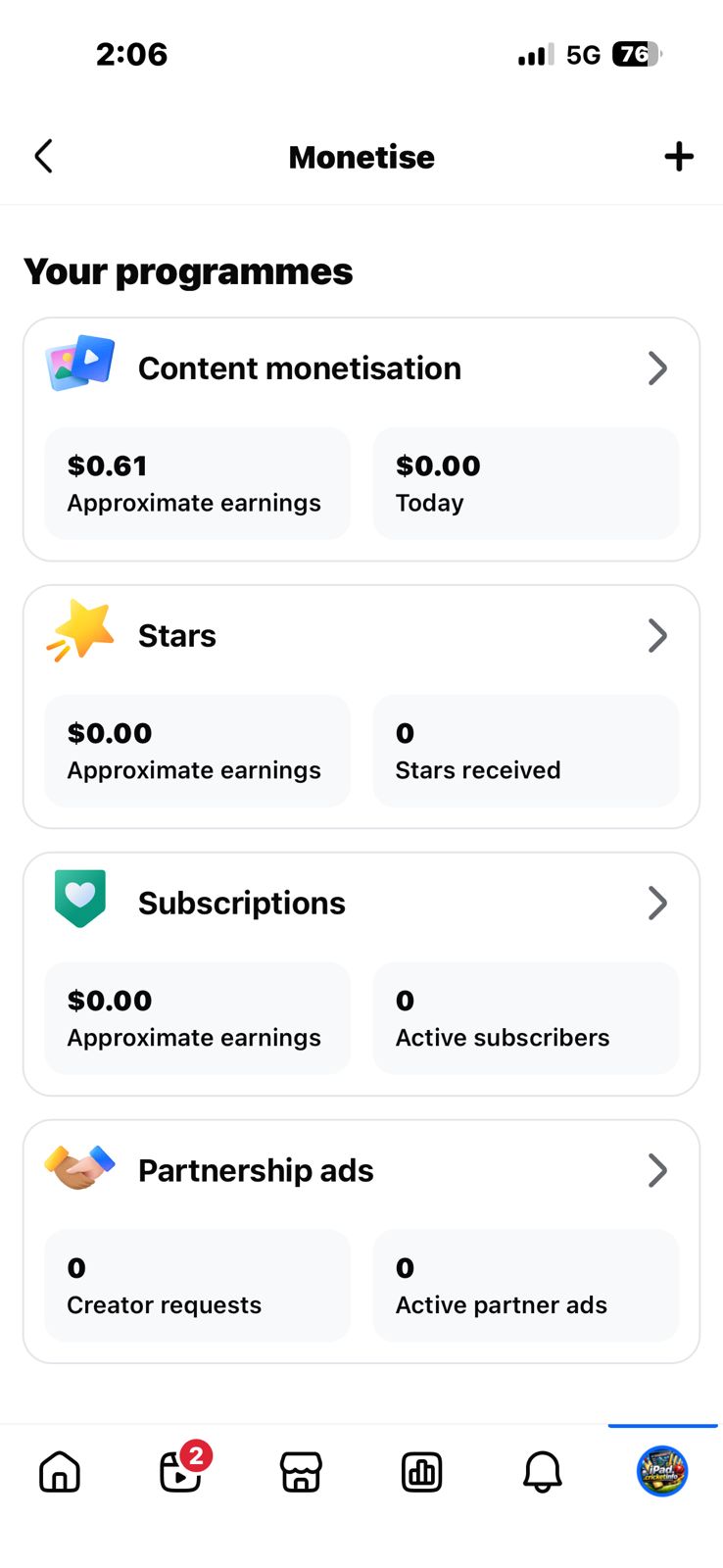Tap the Stars programme star icon
723x1568 pixels.
(x=80, y=631)
